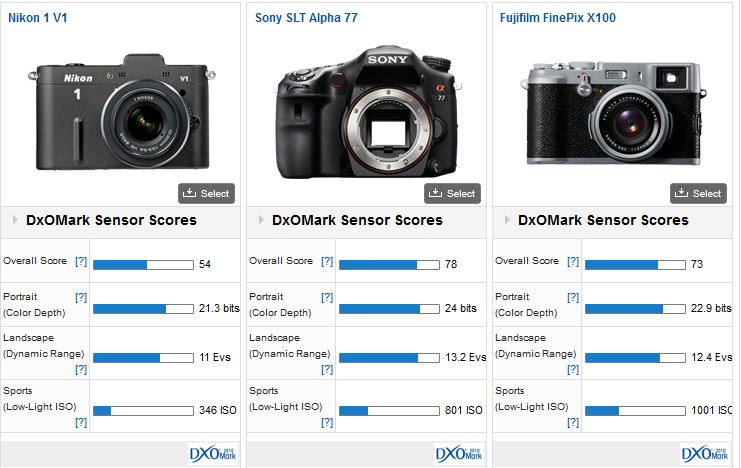Click Sony dynamic range bar 13.2 Evs

pyautogui.click(x=389, y=358)
